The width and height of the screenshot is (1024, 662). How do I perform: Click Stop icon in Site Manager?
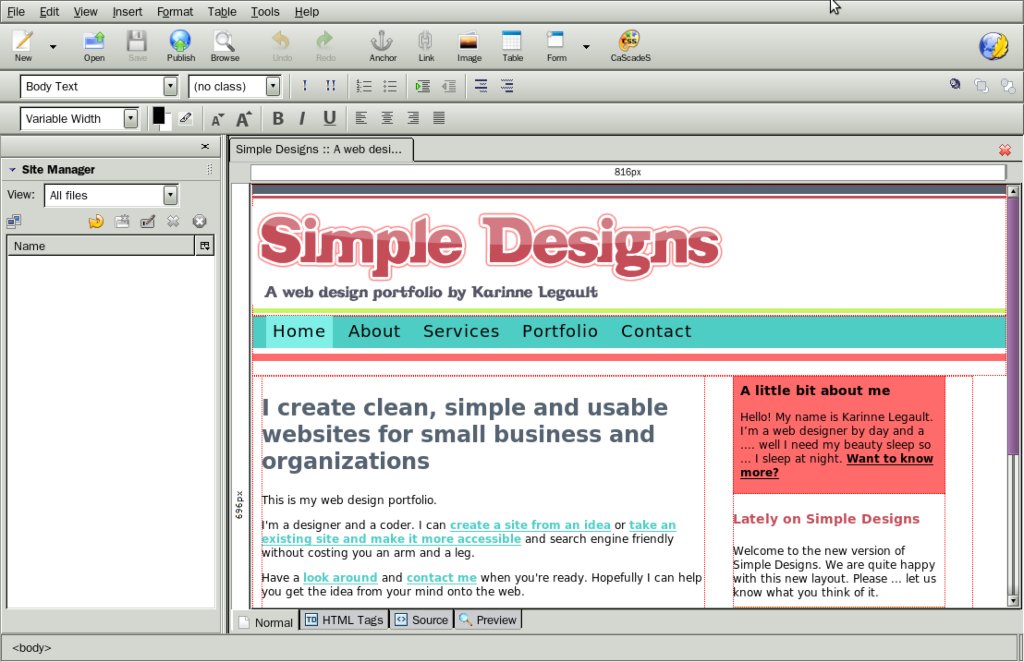click(x=200, y=222)
